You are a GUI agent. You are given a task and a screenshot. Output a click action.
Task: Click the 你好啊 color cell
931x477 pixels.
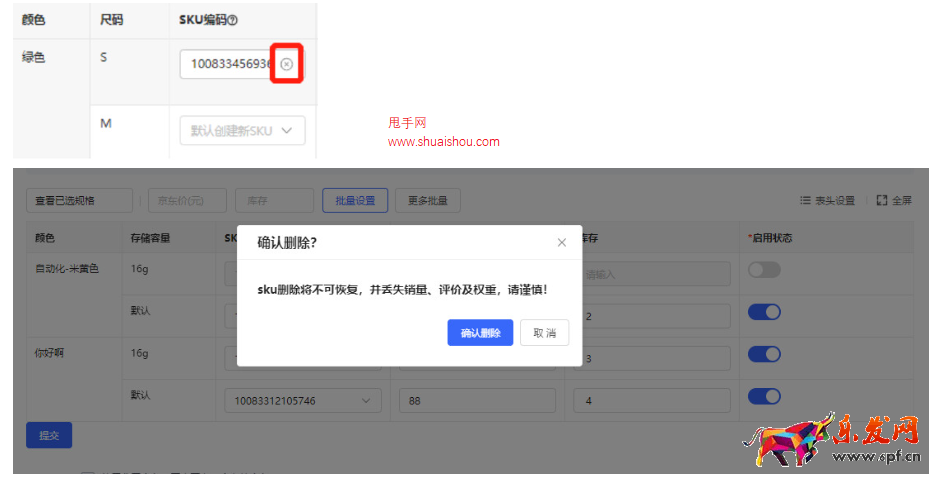coord(49,353)
